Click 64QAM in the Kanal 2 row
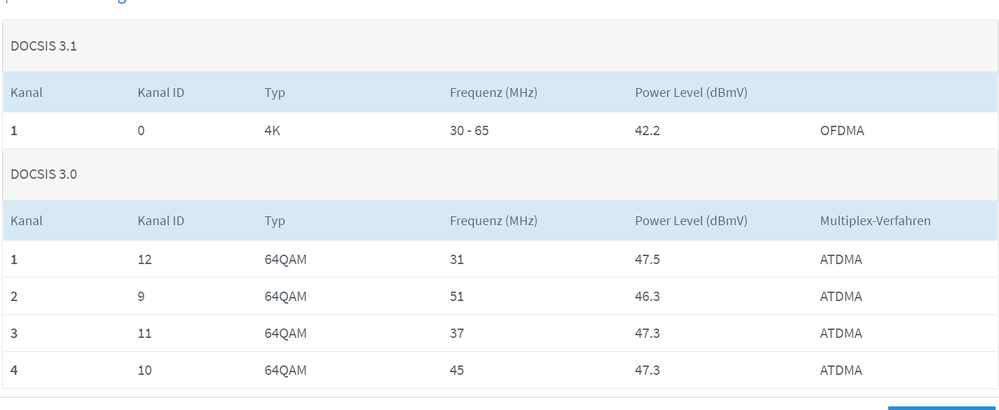999x410 pixels. (x=285, y=297)
